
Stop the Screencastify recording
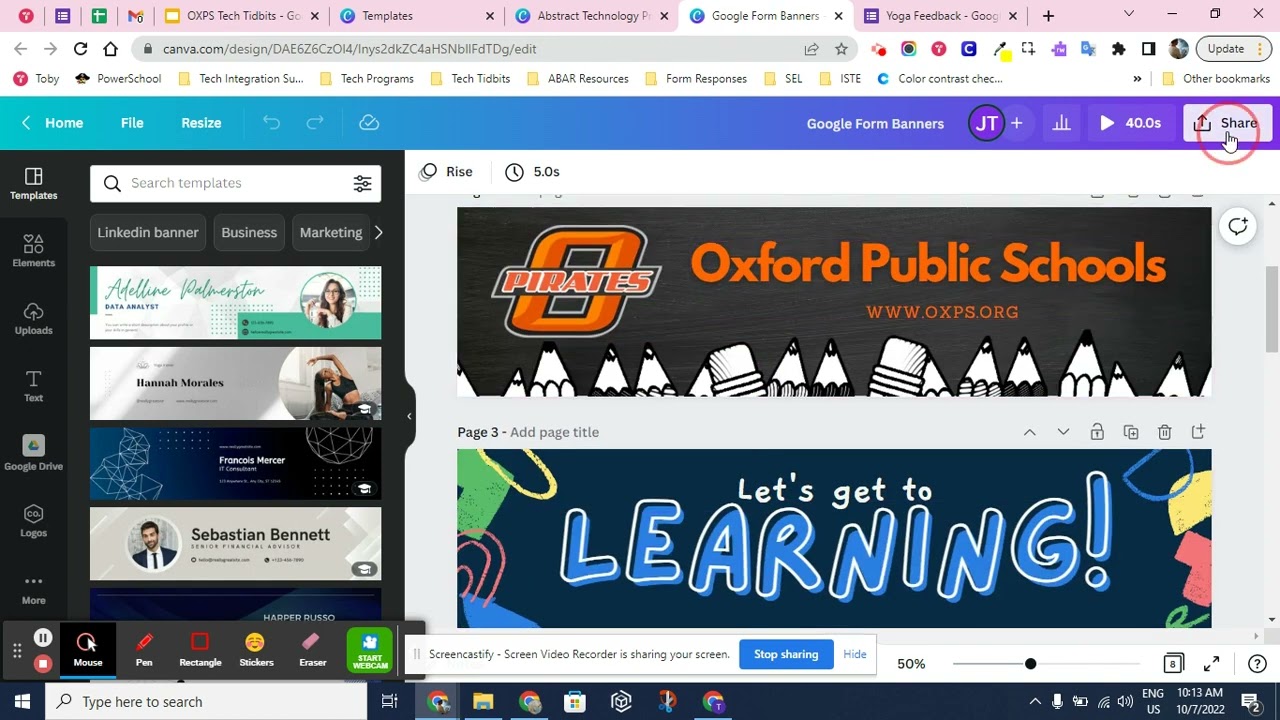[42, 663]
